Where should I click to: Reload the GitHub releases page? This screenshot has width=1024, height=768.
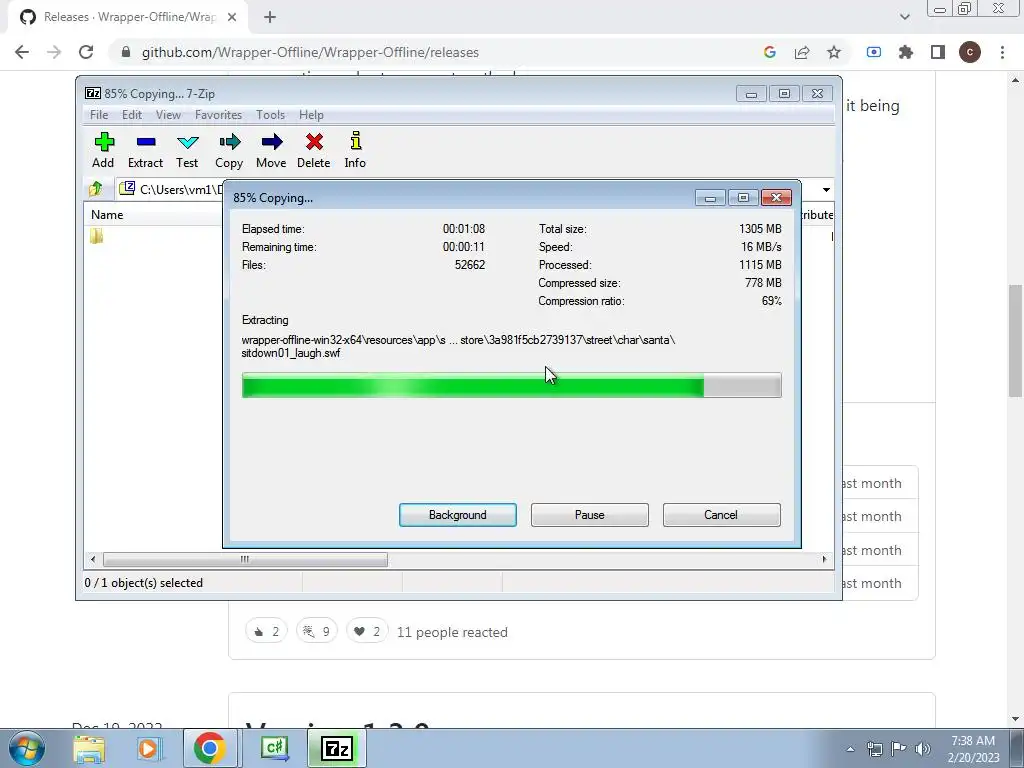(86, 52)
